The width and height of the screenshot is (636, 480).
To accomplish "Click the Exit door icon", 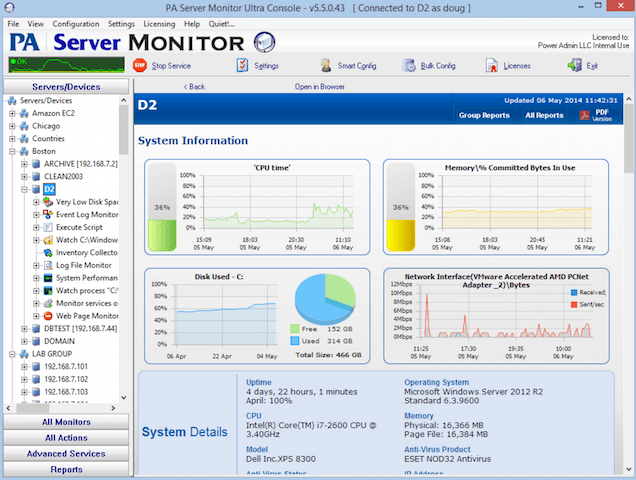I will coord(574,65).
